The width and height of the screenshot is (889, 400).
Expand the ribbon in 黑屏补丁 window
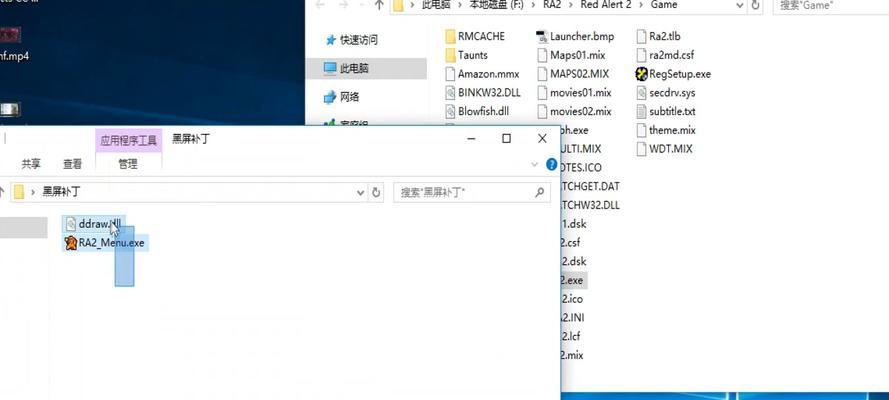(534, 165)
